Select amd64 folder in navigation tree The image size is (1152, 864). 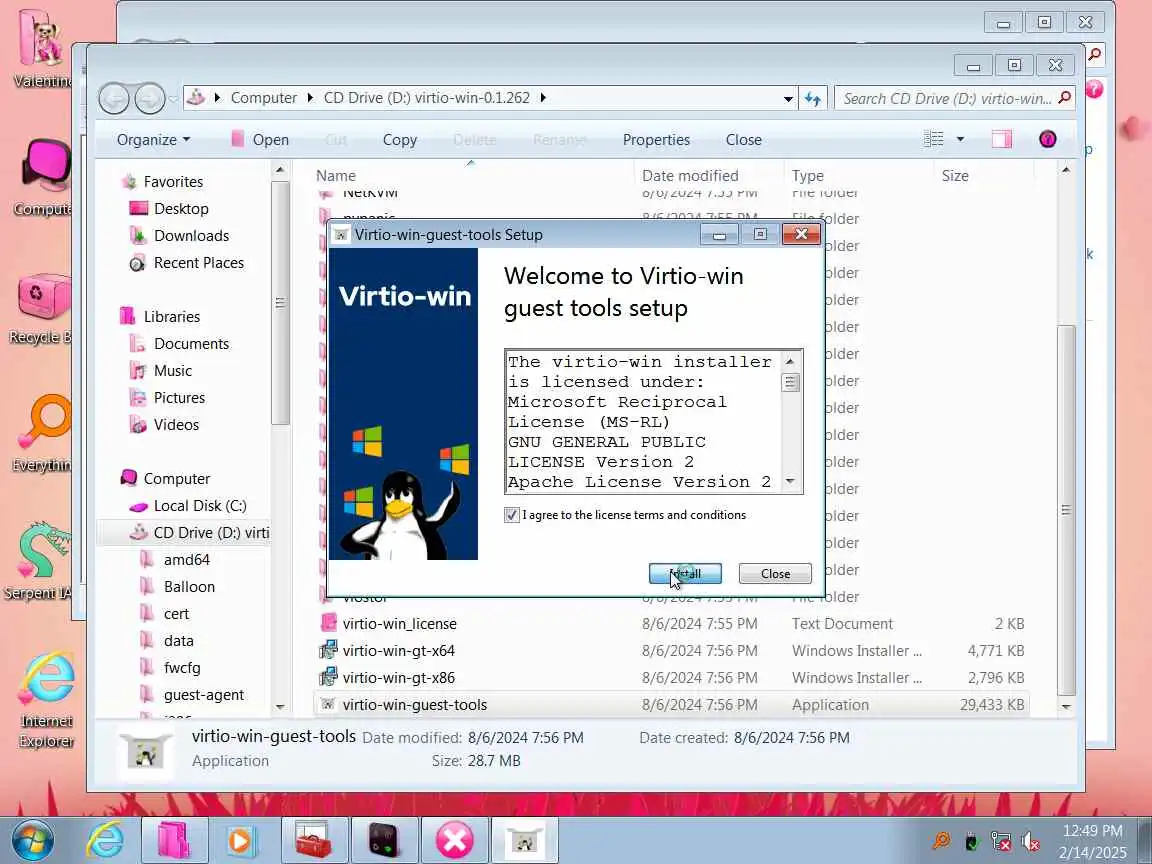[x=186, y=560]
